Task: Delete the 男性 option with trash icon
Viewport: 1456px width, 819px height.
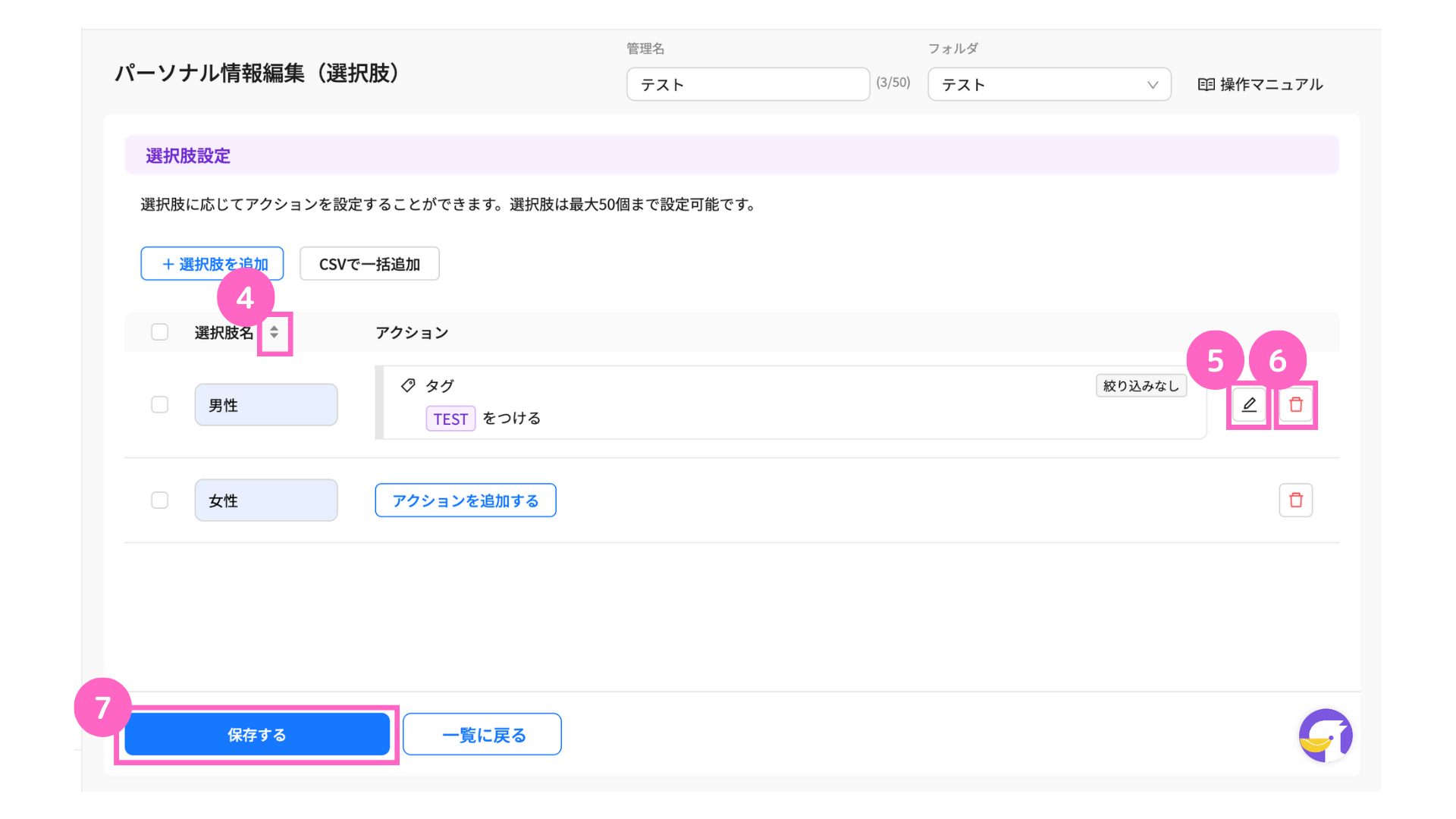Action: 1295,405
